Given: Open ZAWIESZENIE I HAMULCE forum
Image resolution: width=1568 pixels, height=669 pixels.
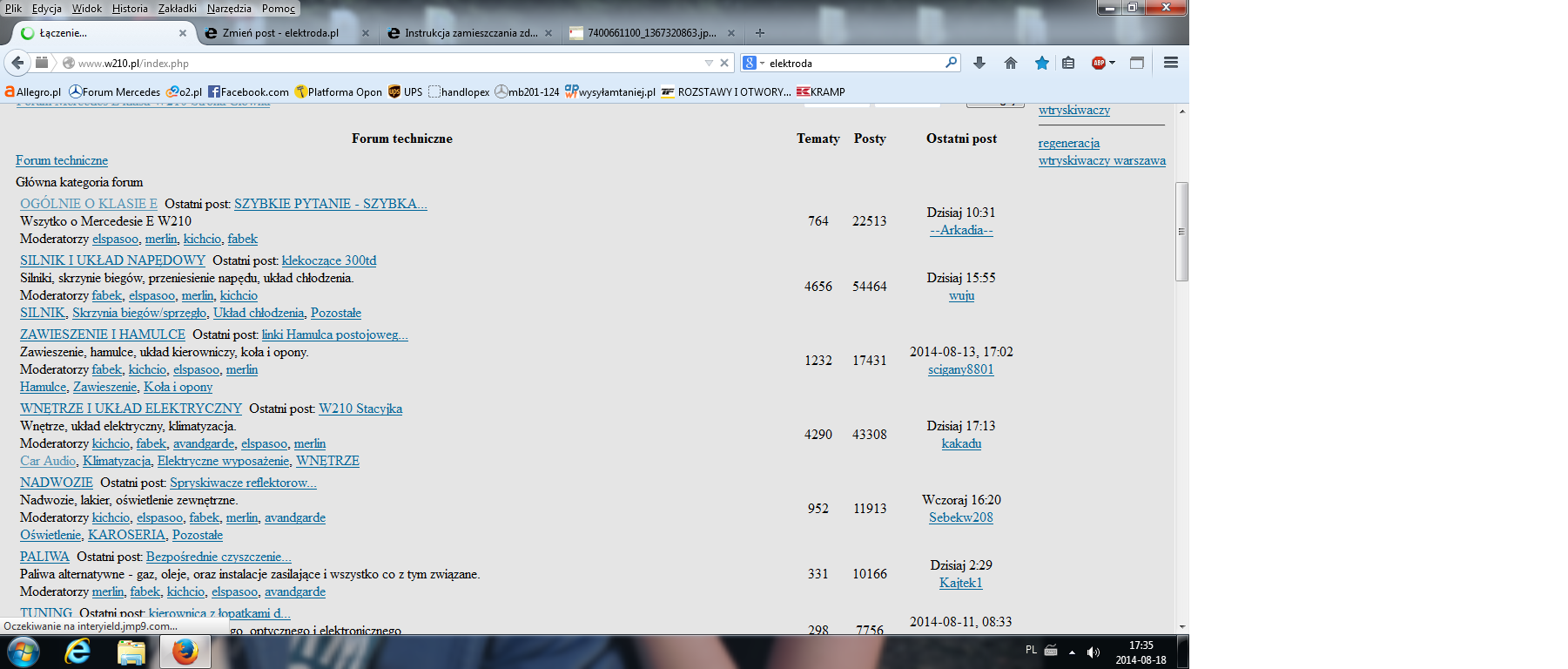Looking at the screenshot, I should (103, 334).
